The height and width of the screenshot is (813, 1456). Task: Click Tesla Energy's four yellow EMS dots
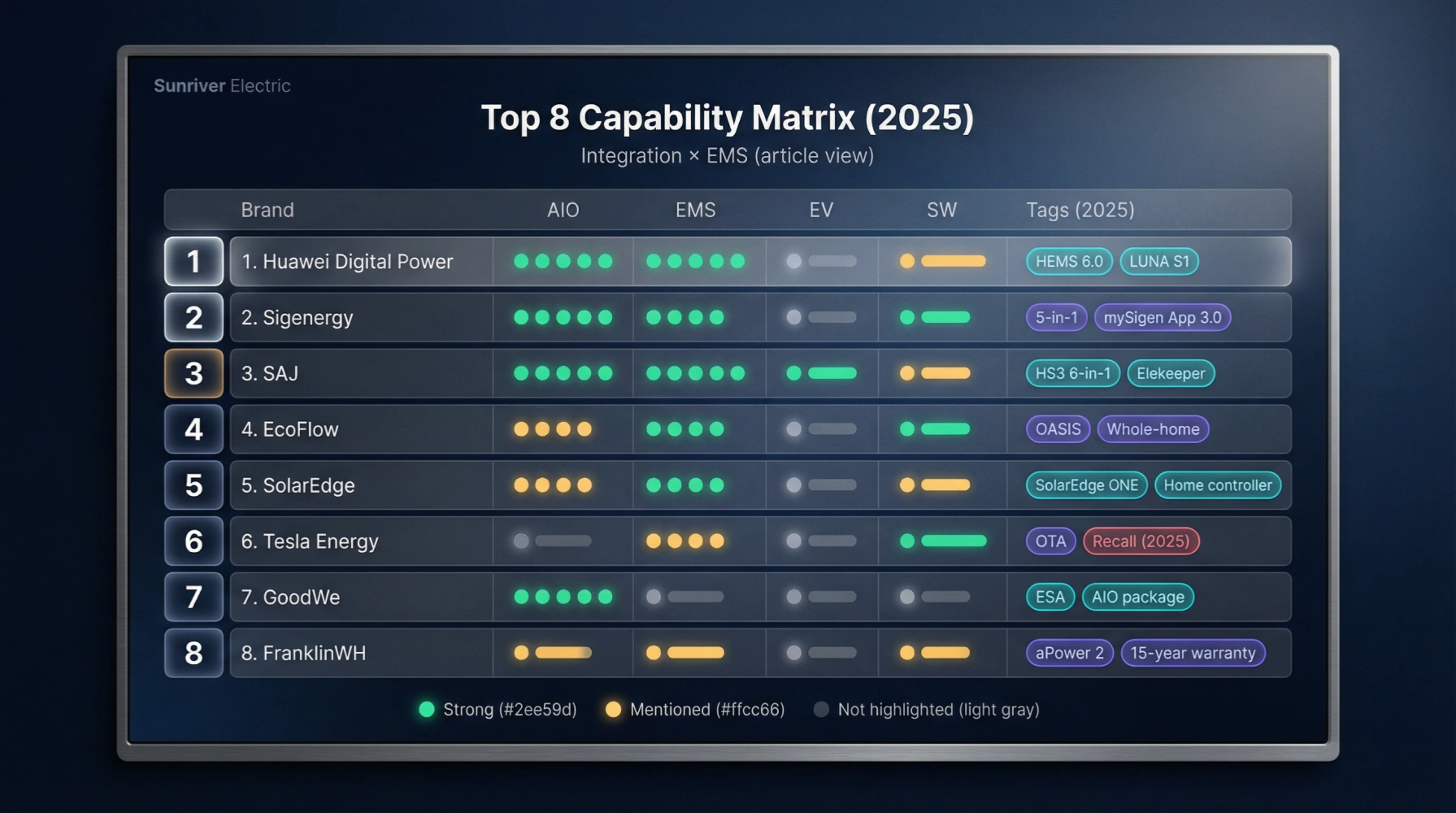(x=685, y=541)
